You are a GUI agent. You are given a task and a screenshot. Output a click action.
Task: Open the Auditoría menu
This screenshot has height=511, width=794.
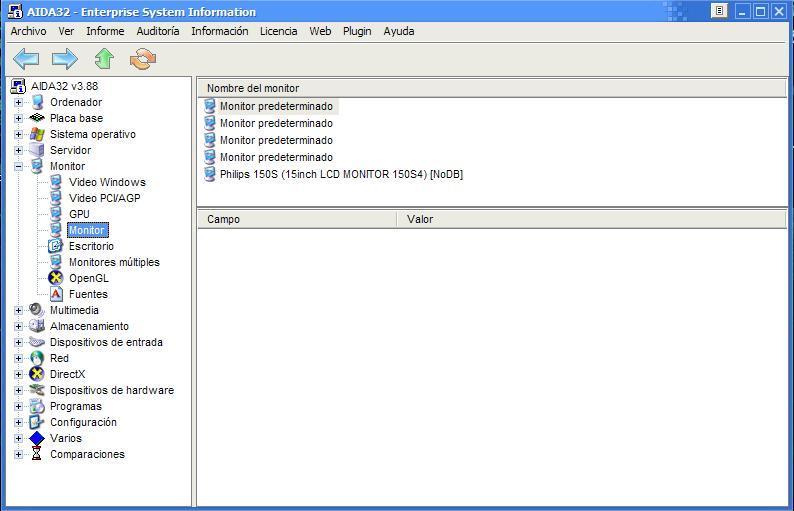pos(158,31)
